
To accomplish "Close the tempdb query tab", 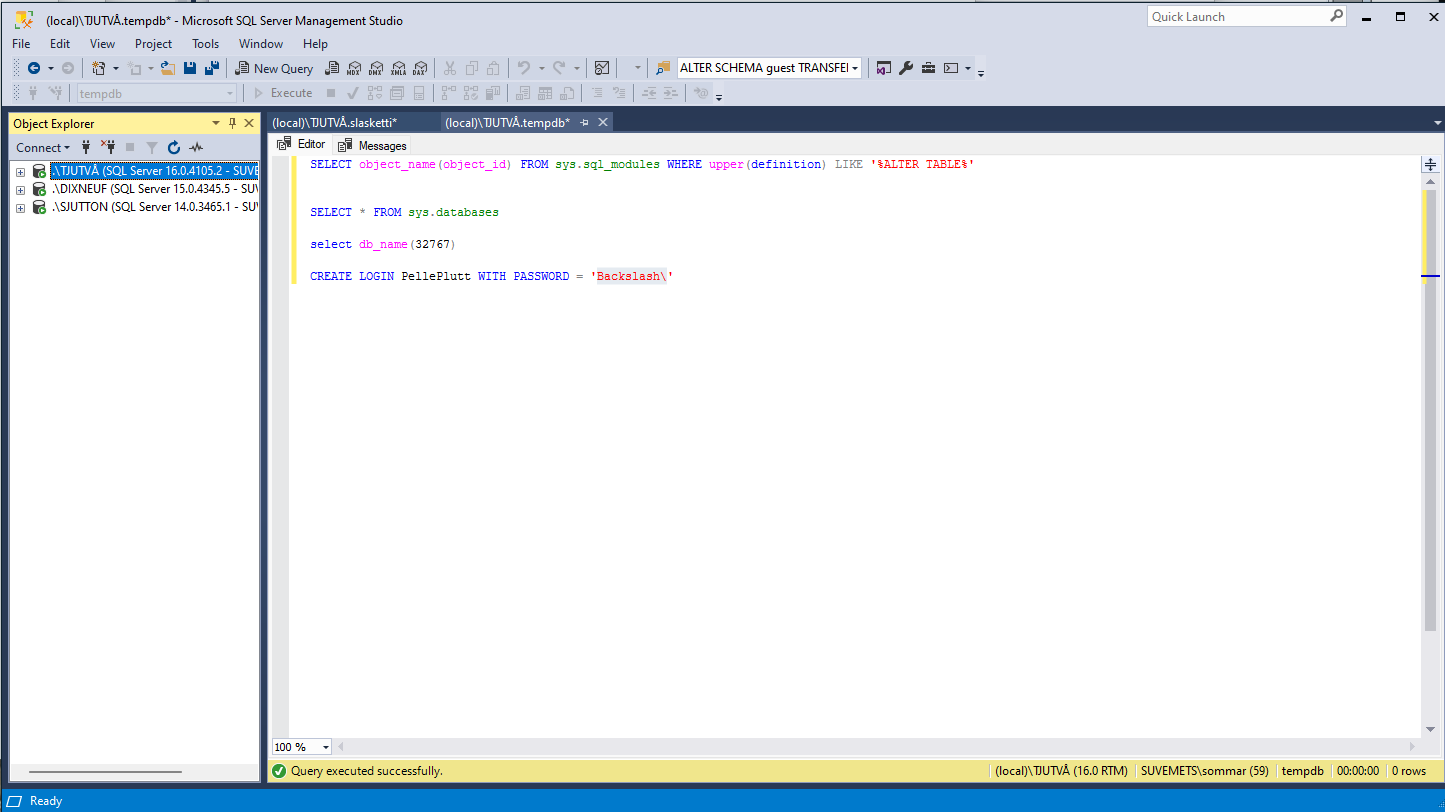I will (603, 122).
